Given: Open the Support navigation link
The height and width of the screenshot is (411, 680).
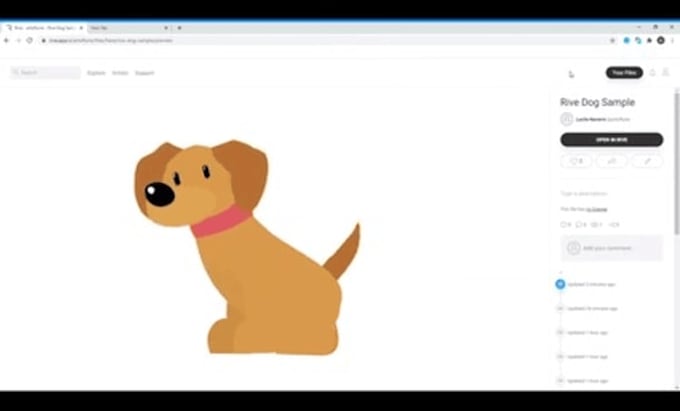Looking at the screenshot, I should point(144,73).
